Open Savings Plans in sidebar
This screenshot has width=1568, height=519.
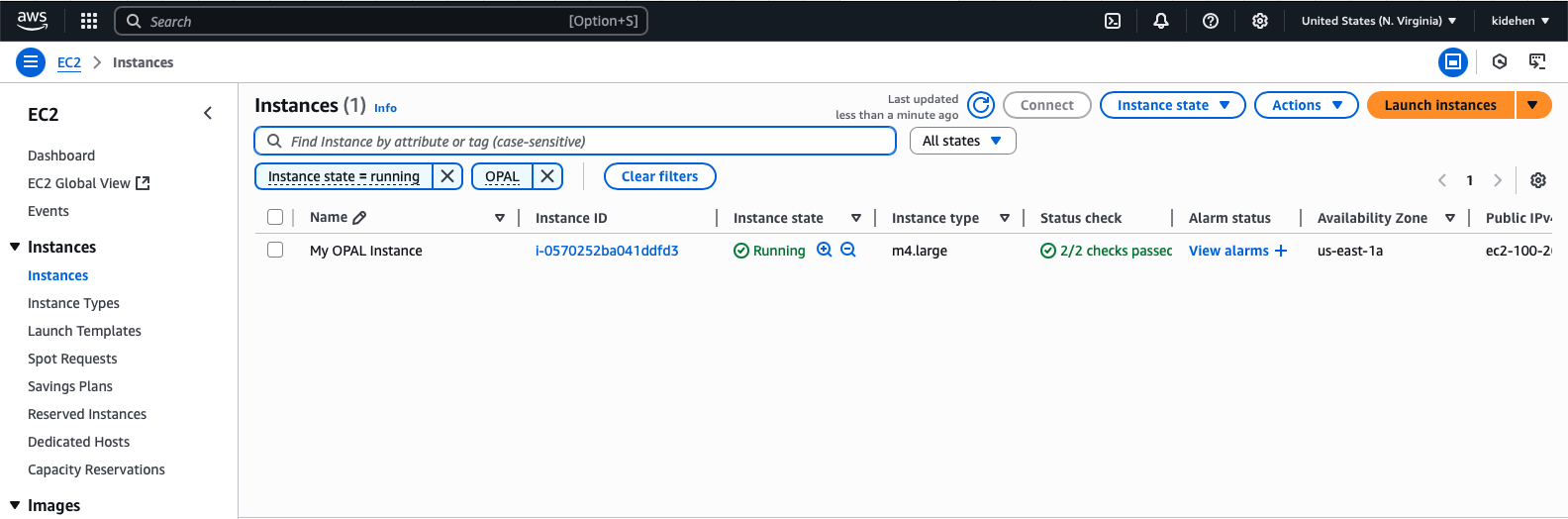tap(70, 386)
